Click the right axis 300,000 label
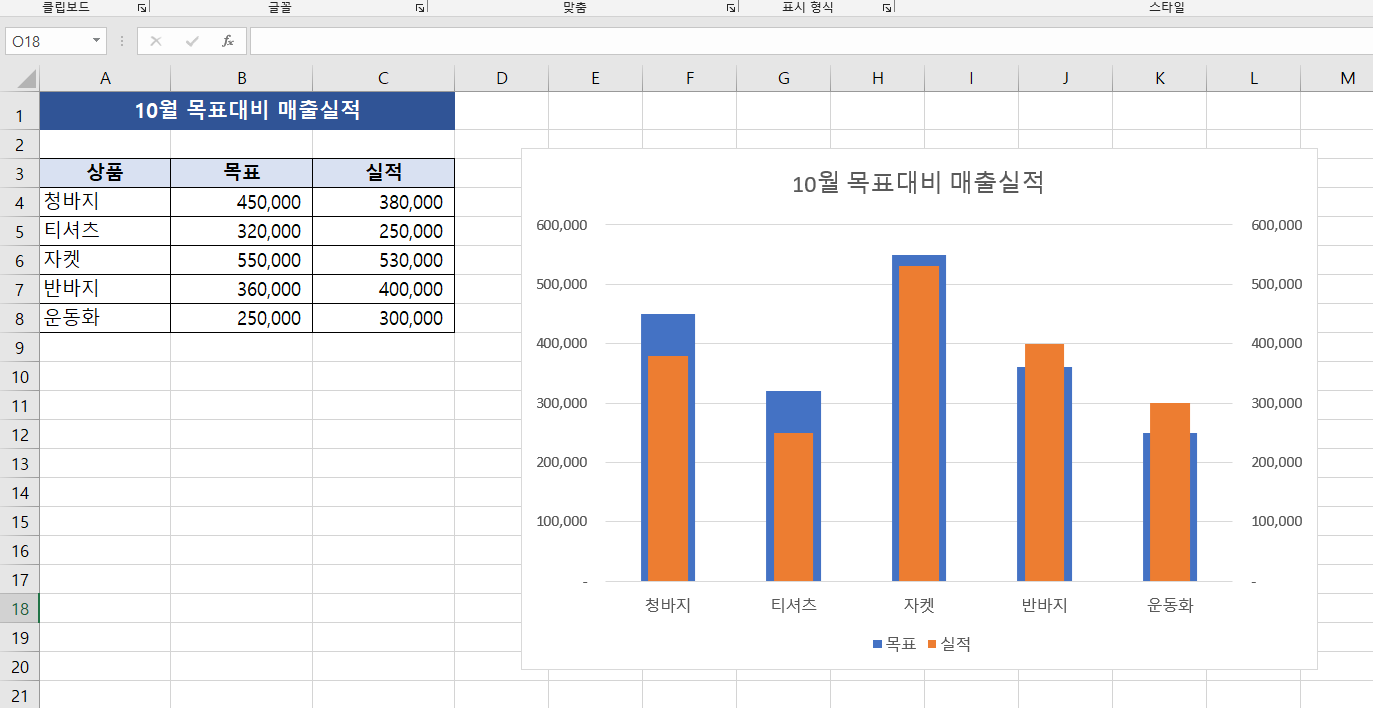The height and width of the screenshot is (708, 1373). [1277, 403]
